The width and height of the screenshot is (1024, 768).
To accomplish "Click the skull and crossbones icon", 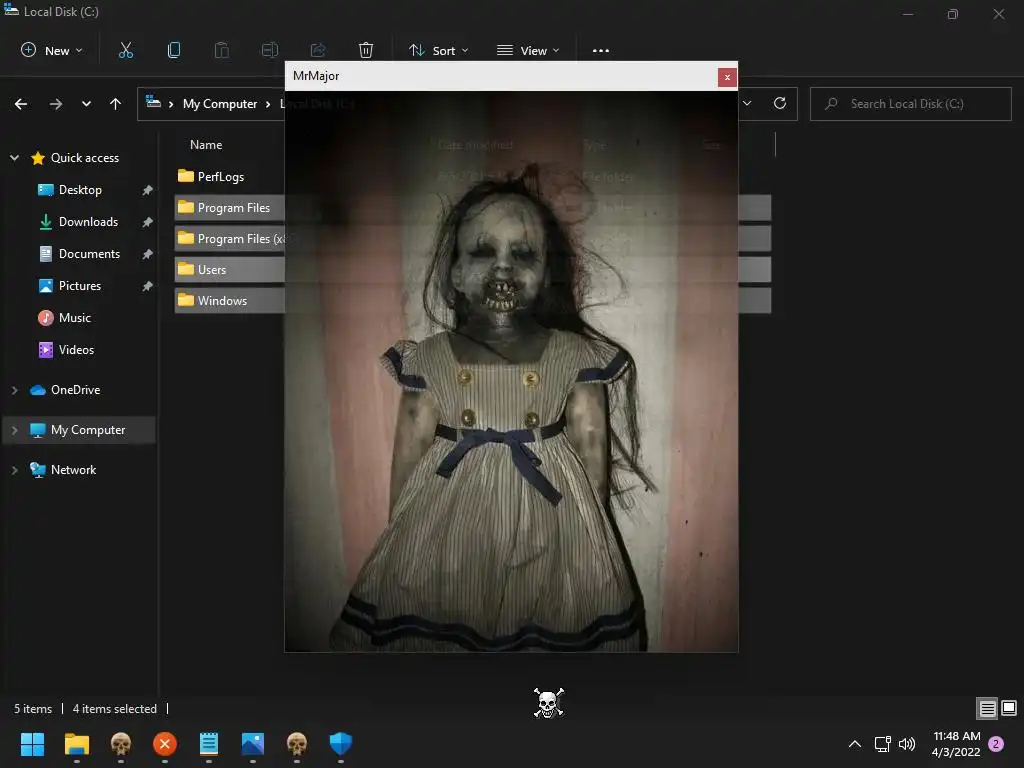I will (549, 703).
